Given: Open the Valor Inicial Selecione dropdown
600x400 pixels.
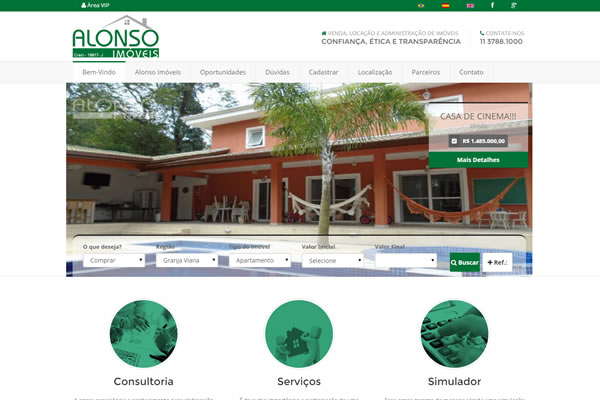Looking at the screenshot, I should pos(332,260).
